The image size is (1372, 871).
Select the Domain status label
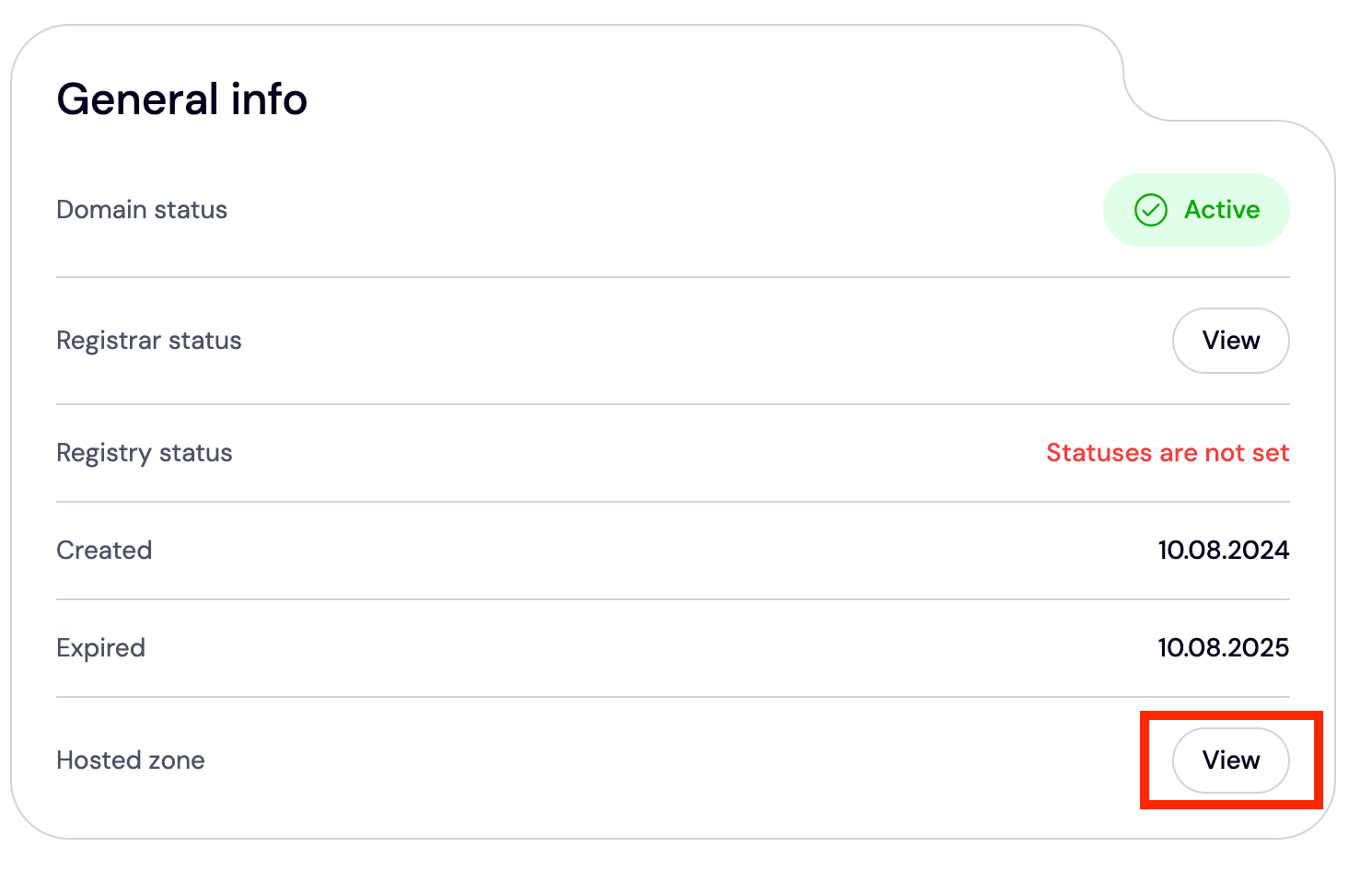[142, 210]
